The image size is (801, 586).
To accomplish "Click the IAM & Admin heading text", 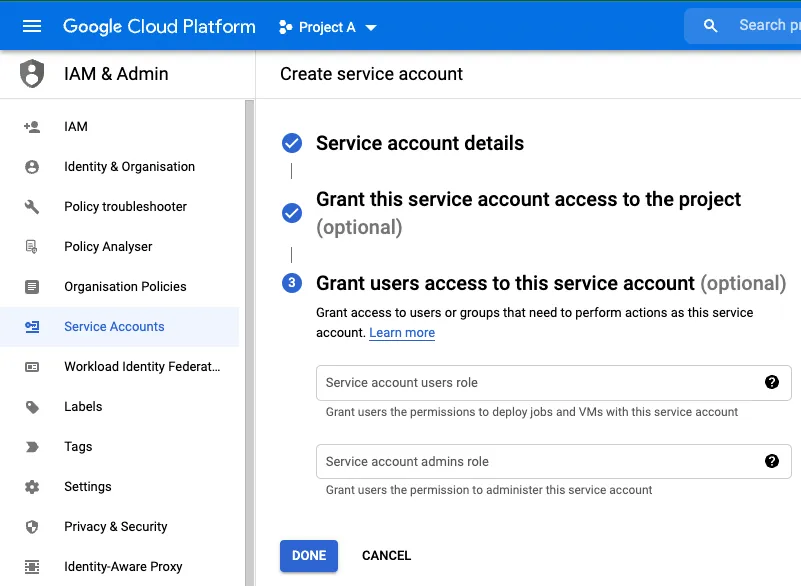I will click(x=116, y=74).
